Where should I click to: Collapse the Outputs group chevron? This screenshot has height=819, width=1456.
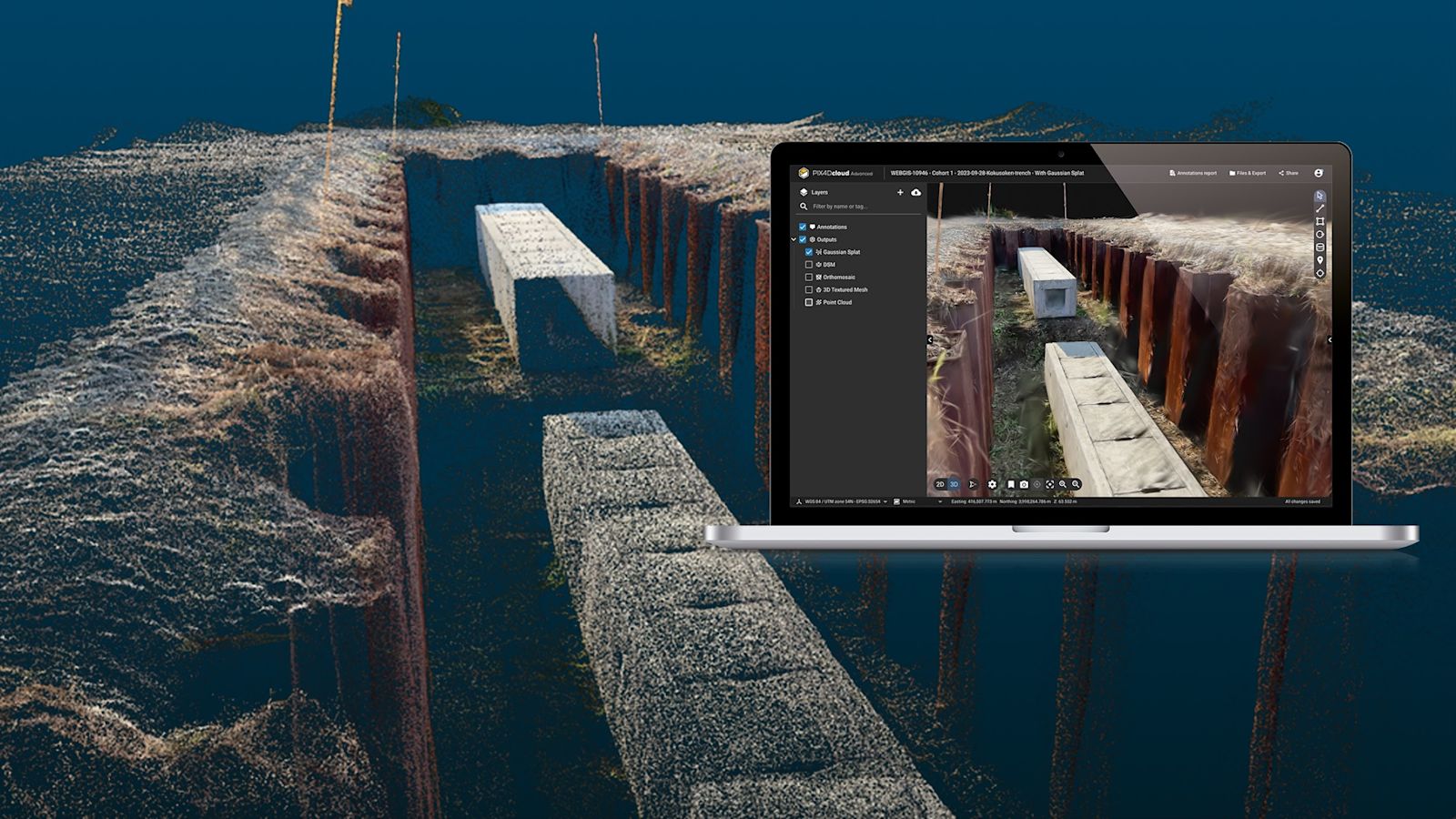point(794,239)
